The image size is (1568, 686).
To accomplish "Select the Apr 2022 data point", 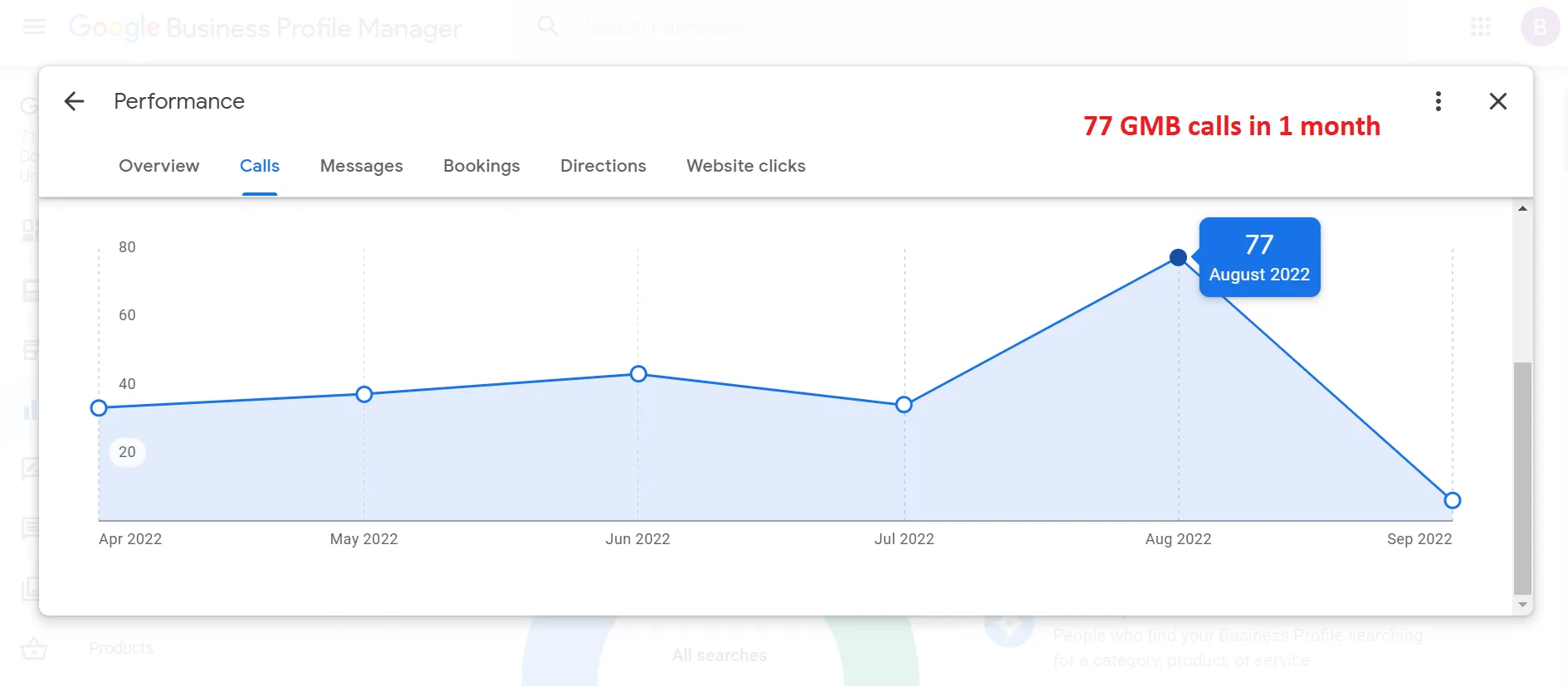I will point(99,408).
